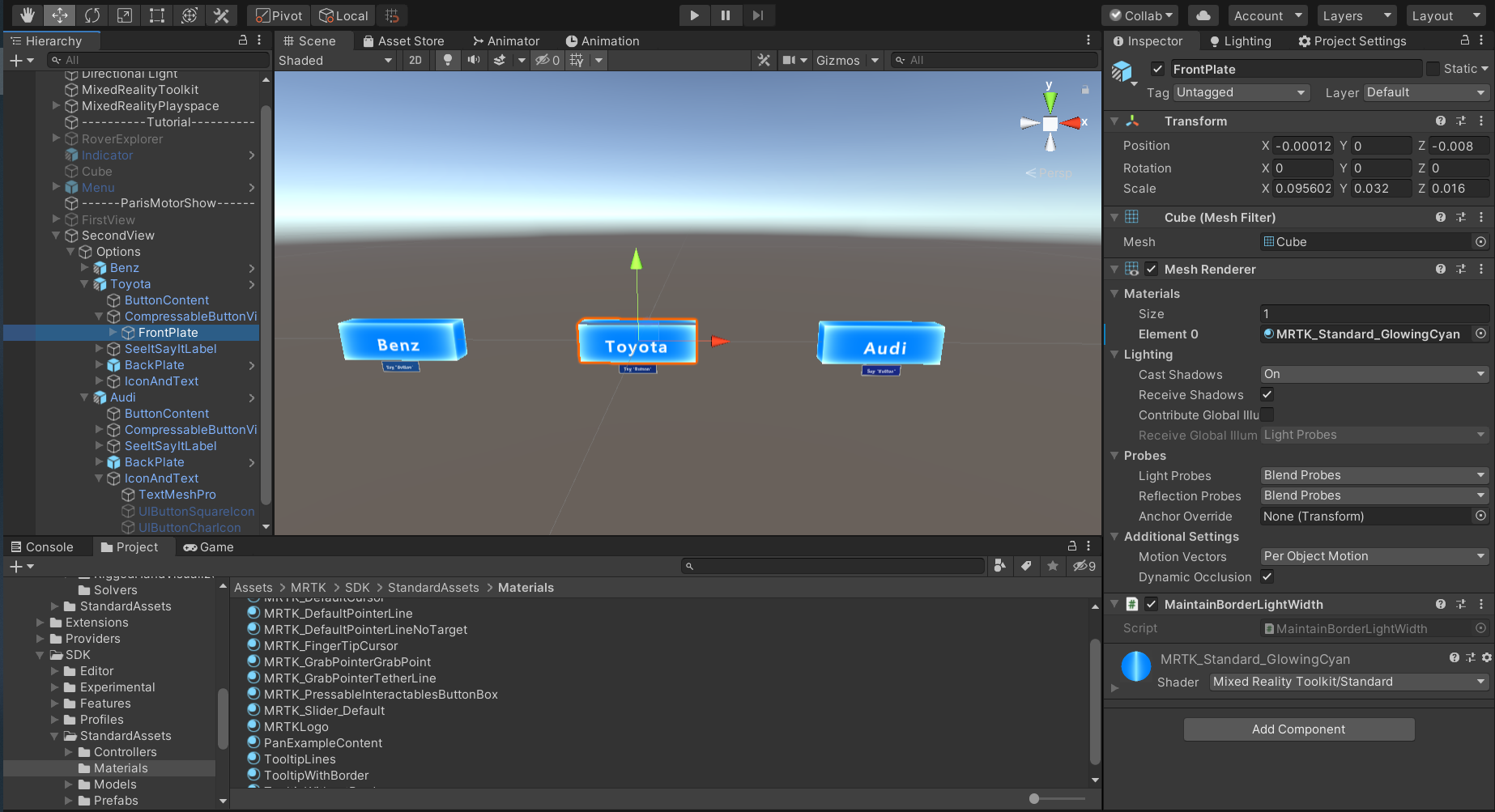The image size is (1495, 812).
Task: Open the Account dropdown
Action: [1267, 15]
